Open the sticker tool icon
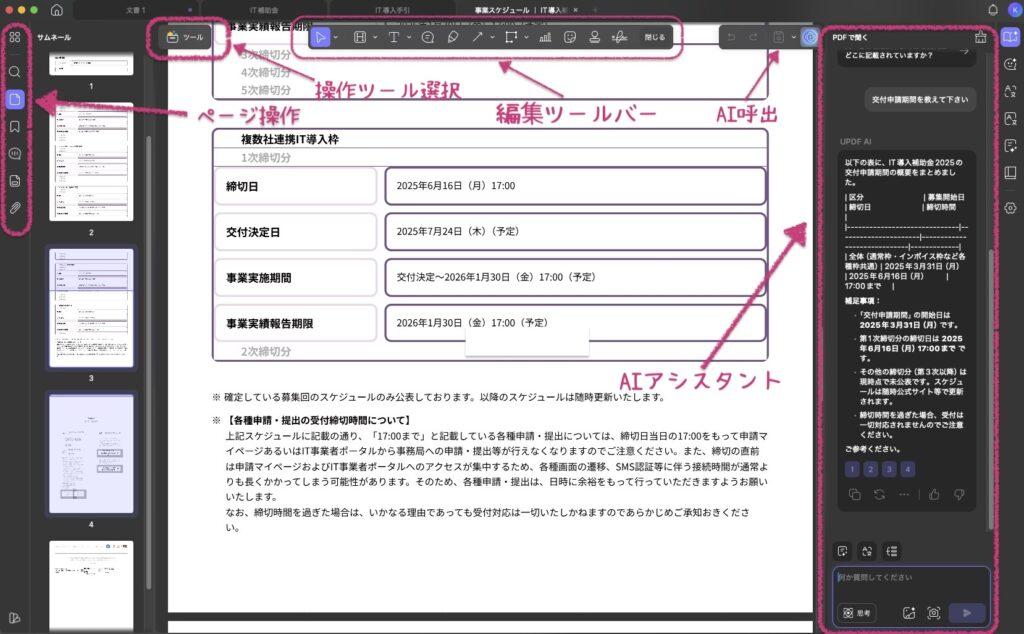The image size is (1024, 634). pos(570,37)
